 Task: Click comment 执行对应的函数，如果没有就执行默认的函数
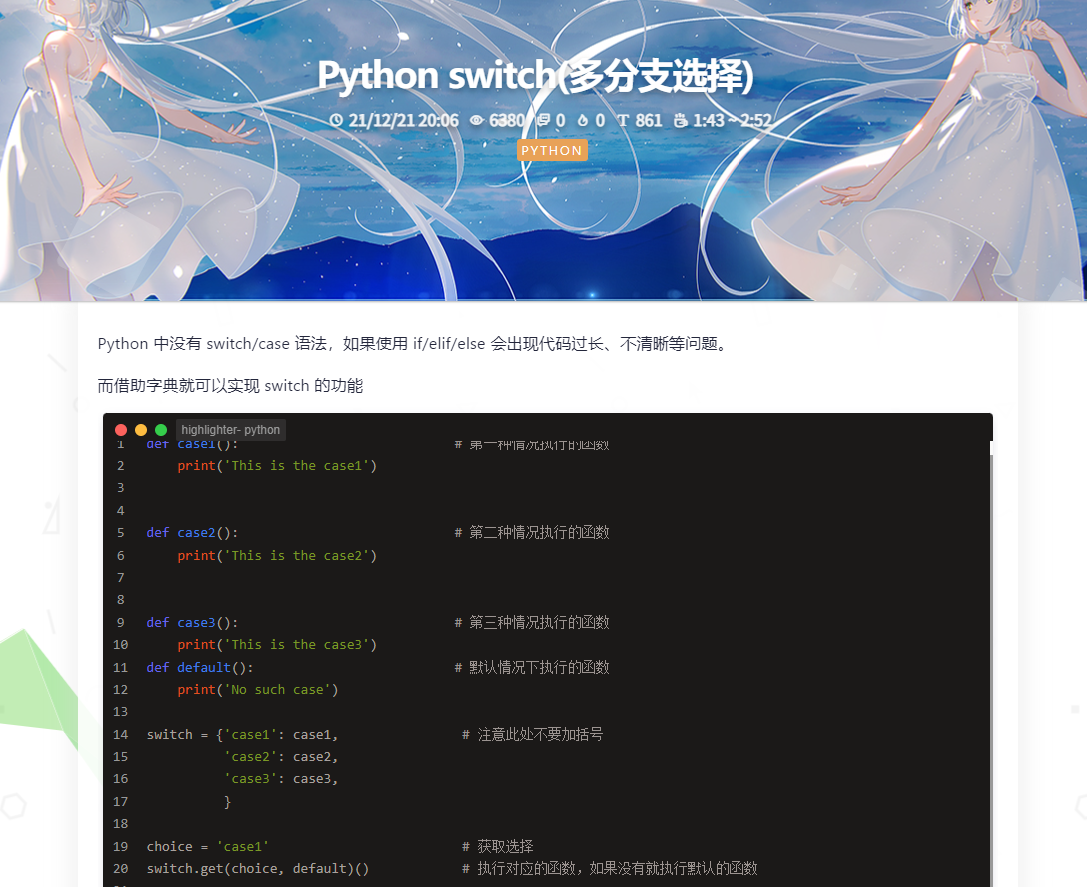610,868
